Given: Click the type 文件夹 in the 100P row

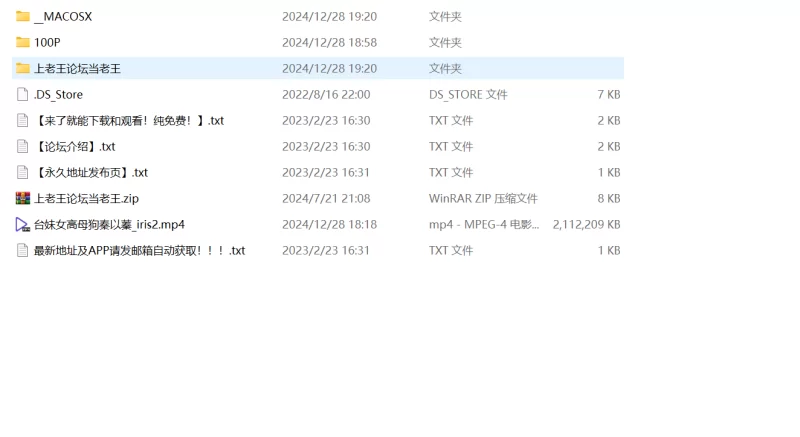Looking at the screenshot, I should pyautogui.click(x=445, y=42).
